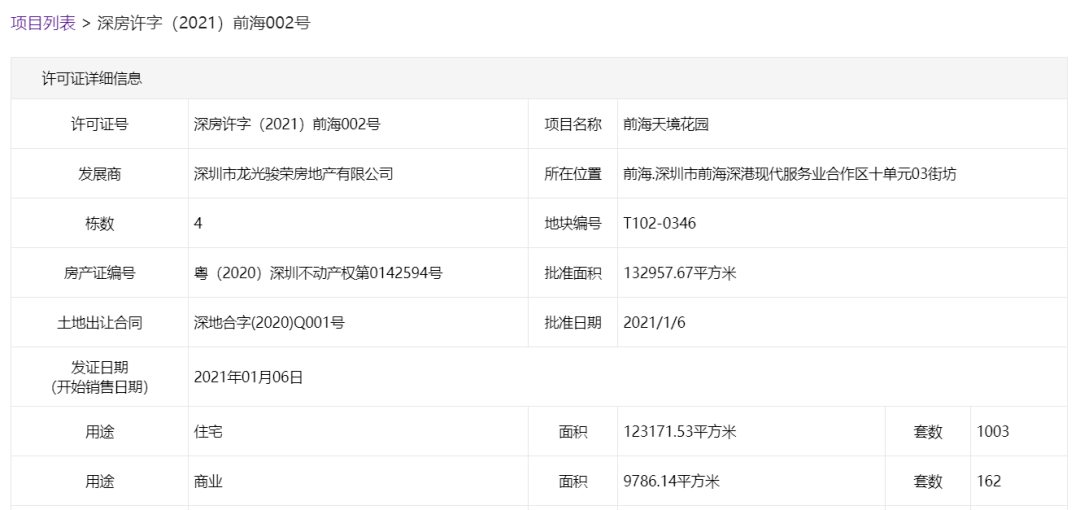Select 粤（2020）深圳不动产权第0142594号 value
1080x510 pixels.
(318, 273)
